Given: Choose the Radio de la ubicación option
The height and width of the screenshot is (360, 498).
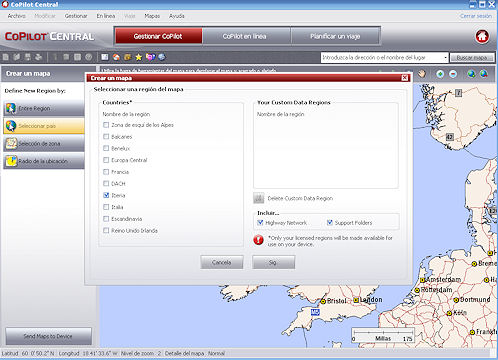Looking at the screenshot, I should click(x=44, y=161).
